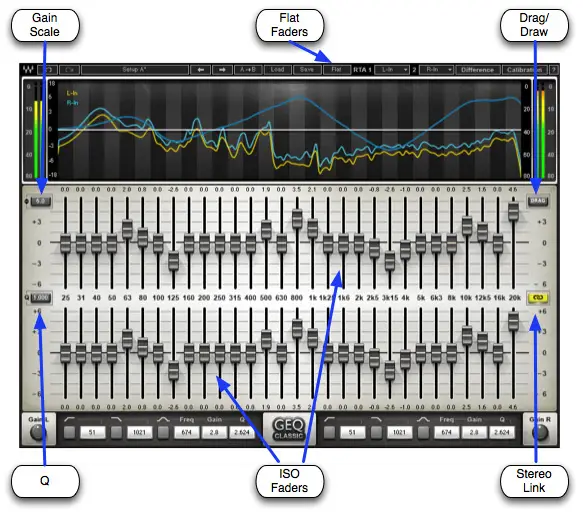Go to the next preset with the right arrow
The height and width of the screenshot is (512, 583).
(222, 70)
